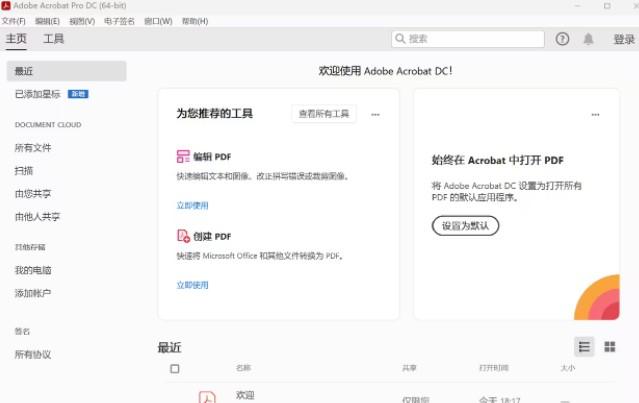Open more options on recommended tools card
This screenshot has height=403, width=639.
pyautogui.click(x=375, y=115)
